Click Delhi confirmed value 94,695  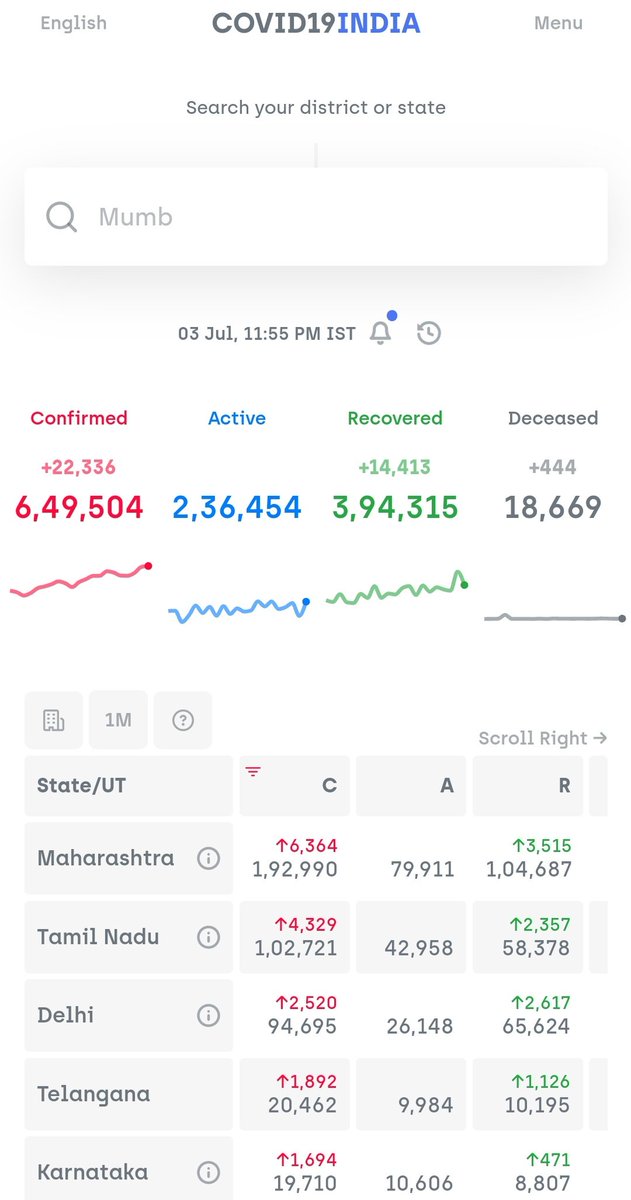point(302,1026)
